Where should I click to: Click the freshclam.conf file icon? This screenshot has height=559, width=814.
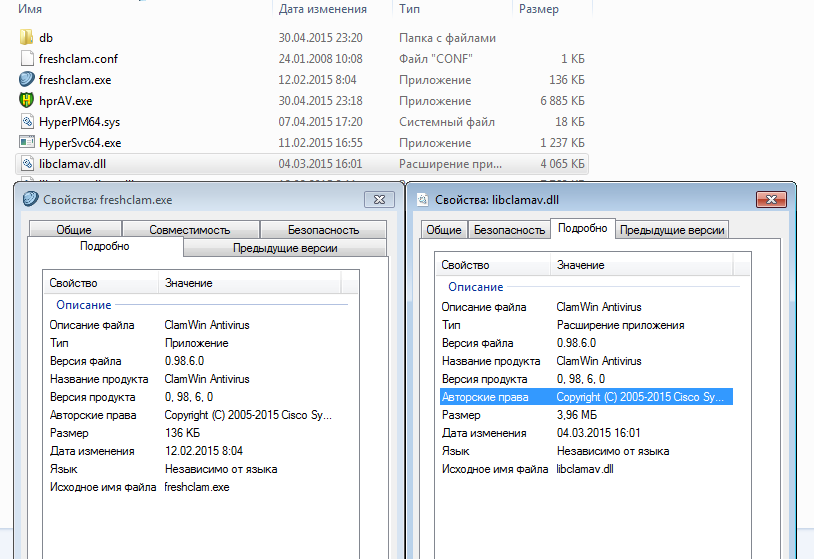(27, 58)
